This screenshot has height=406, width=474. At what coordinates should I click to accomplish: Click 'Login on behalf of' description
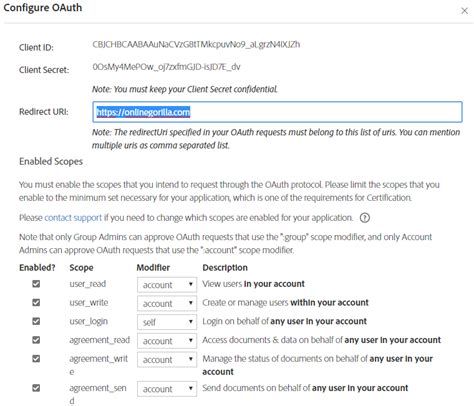pos(284,321)
